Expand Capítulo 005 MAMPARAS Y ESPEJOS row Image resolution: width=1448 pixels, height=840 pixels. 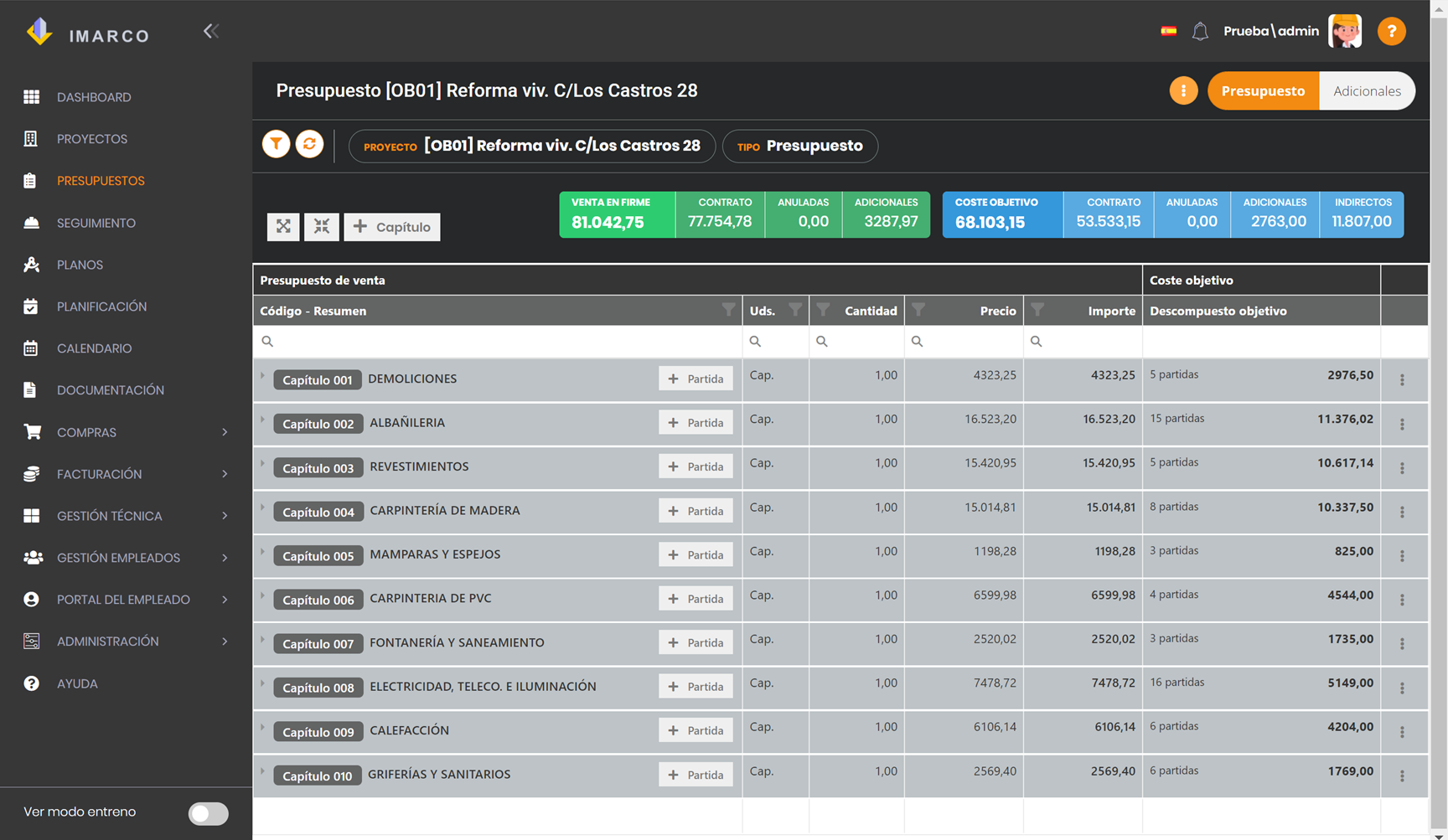click(262, 552)
